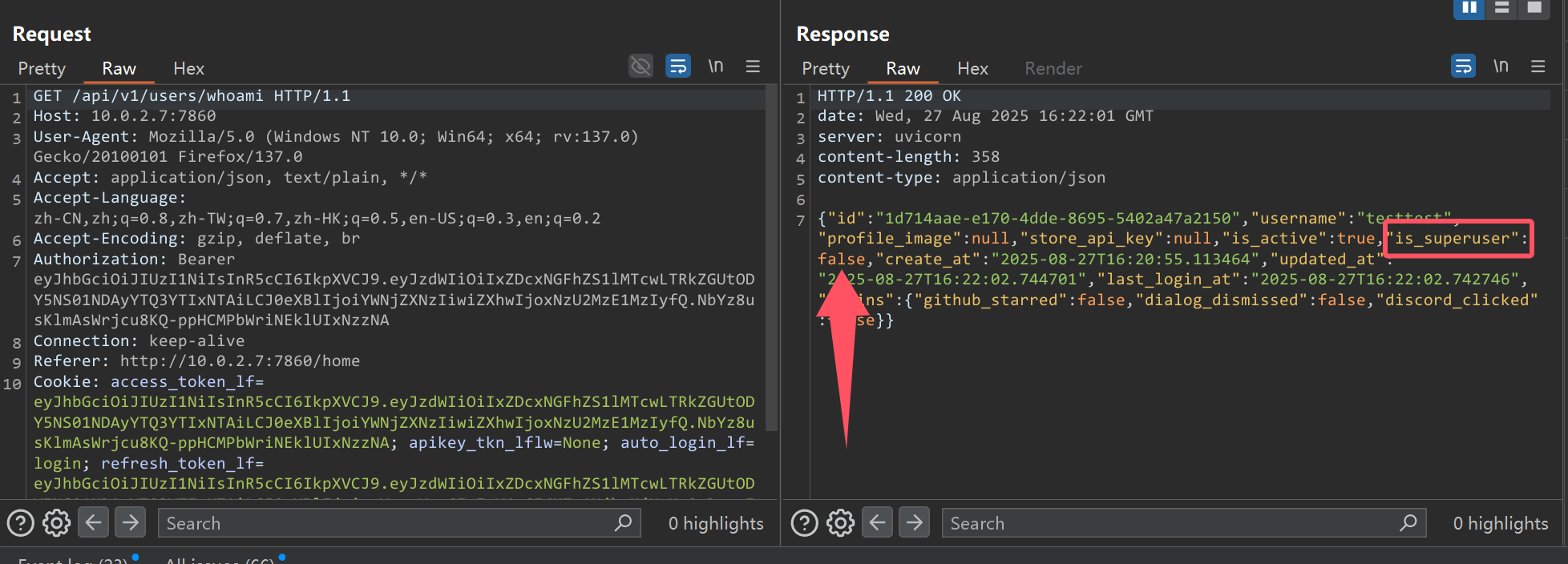Click the Request panel help icon
This screenshot has width=1568, height=564.
coord(21,523)
